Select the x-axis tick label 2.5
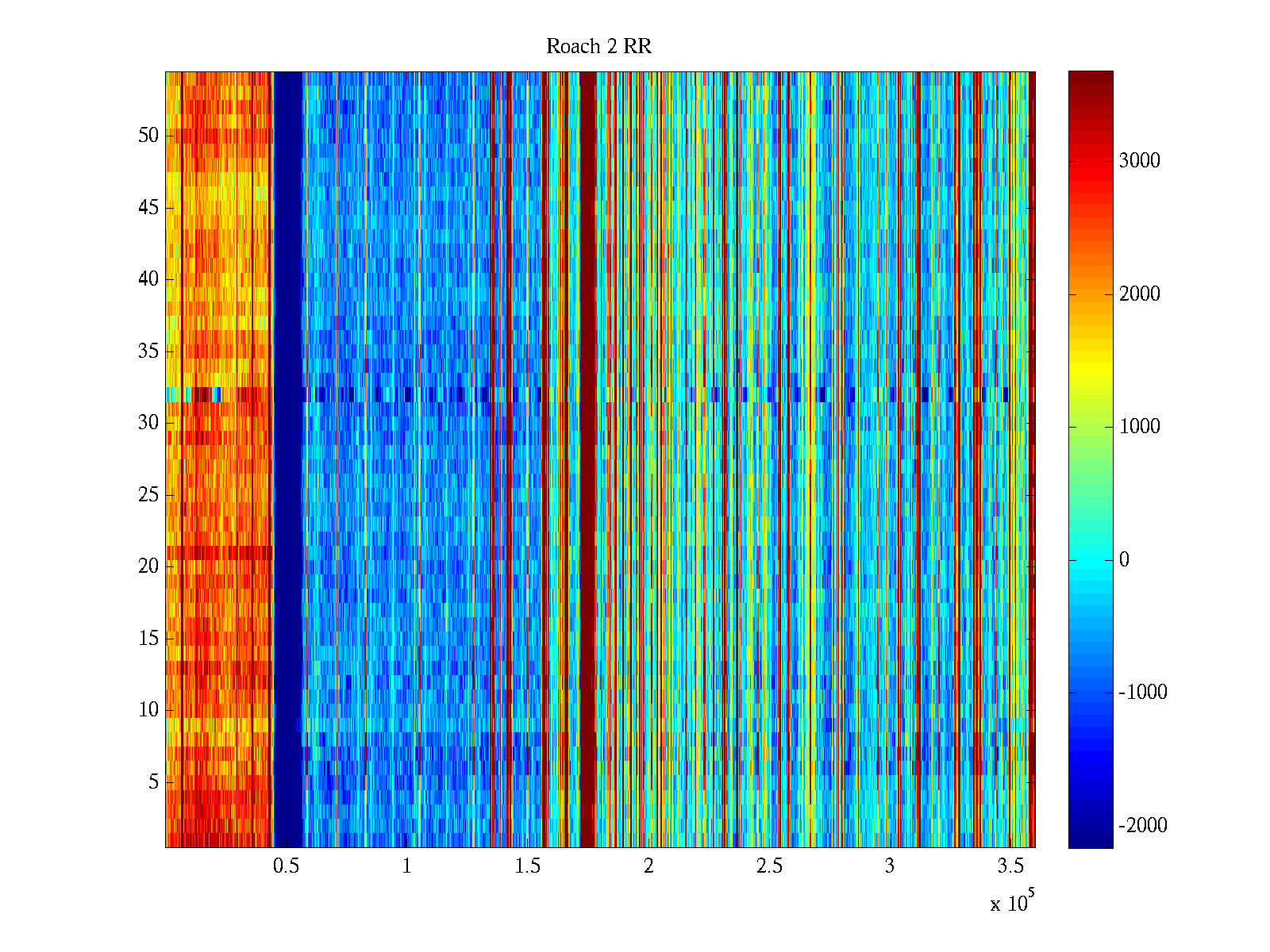This screenshot has width=1270, height=952. pyautogui.click(x=769, y=866)
